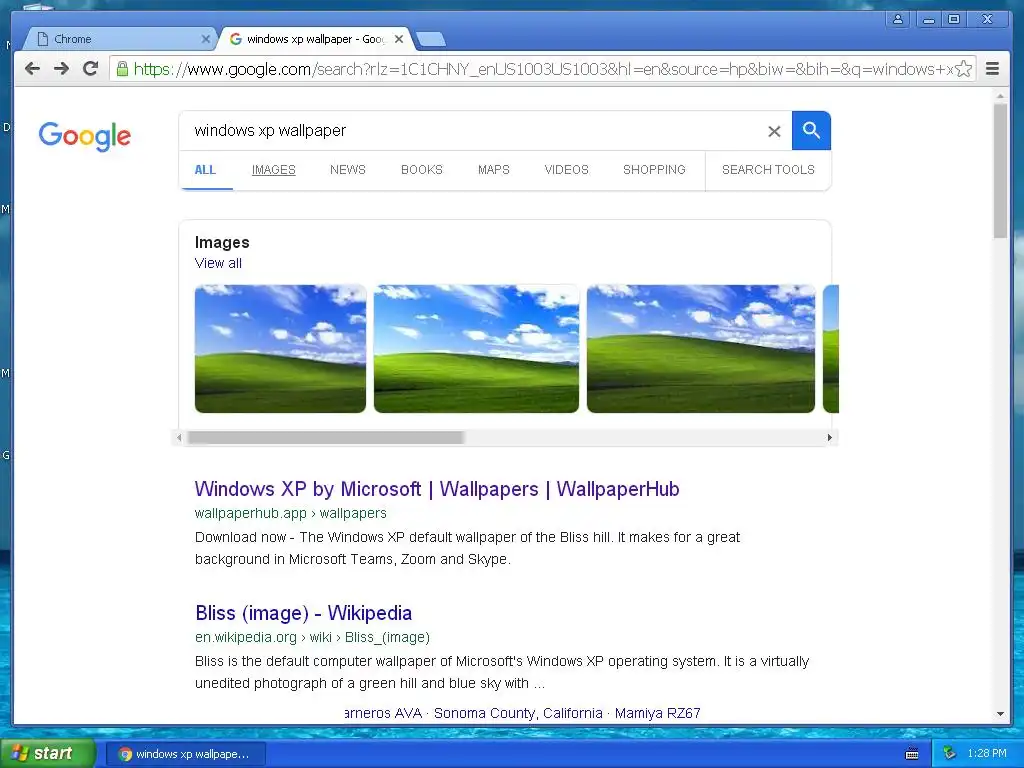Clear the search box with the X

[774, 131]
